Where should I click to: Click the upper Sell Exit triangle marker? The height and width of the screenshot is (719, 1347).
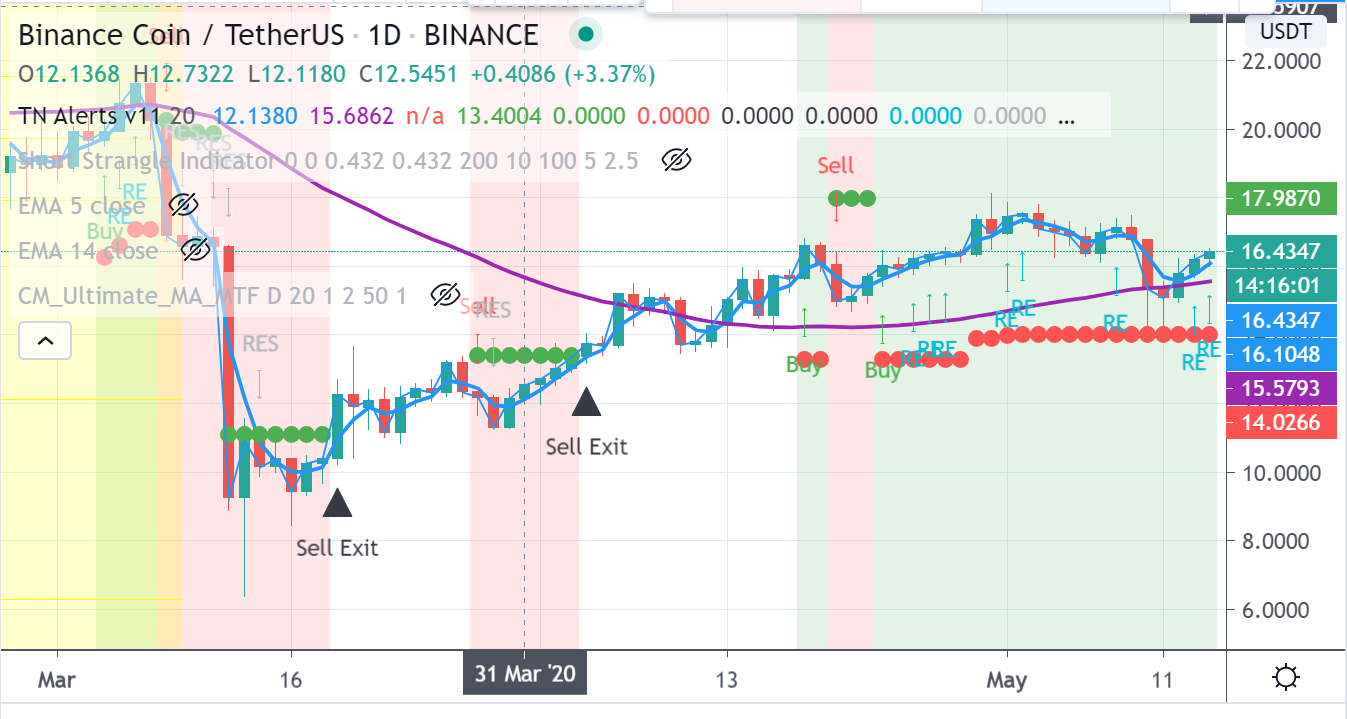click(x=586, y=402)
